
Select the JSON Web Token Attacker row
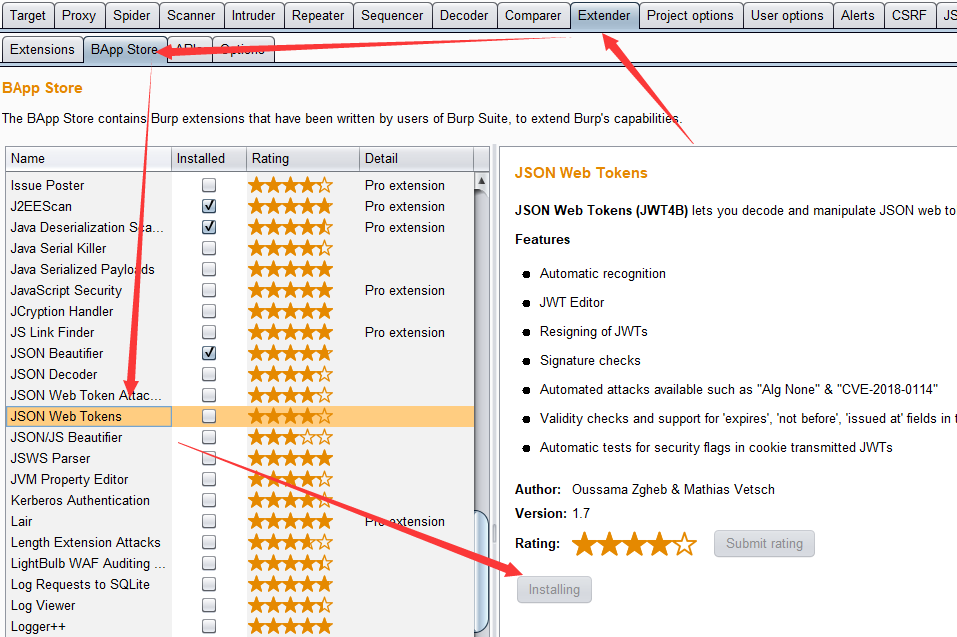[x=240, y=395]
